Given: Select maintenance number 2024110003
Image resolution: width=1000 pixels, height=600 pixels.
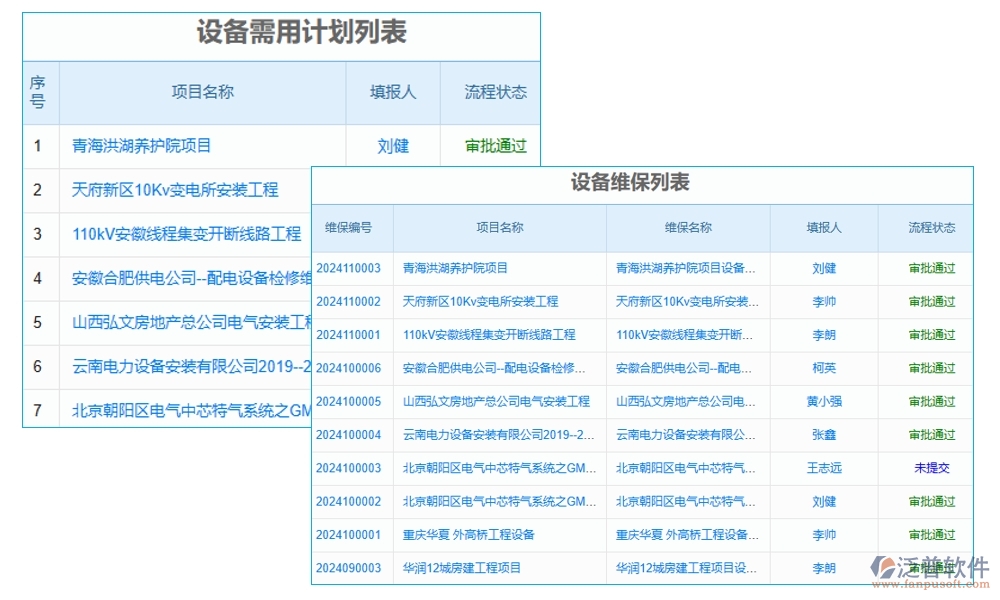Looking at the screenshot, I should pyautogui.click(x=349, y=268).
